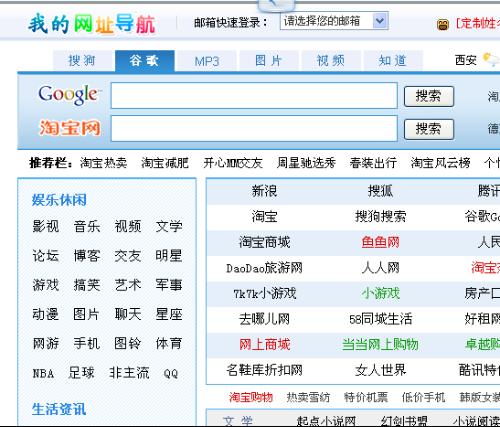Open the 手机 category link
The width and height of the screenshot is (500, 427).
(87, 343)
